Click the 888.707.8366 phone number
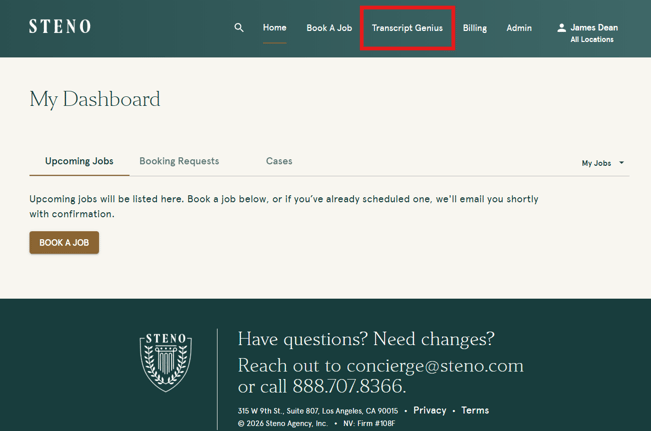Screen dimensions: 651x431 [x=348, y=387]
